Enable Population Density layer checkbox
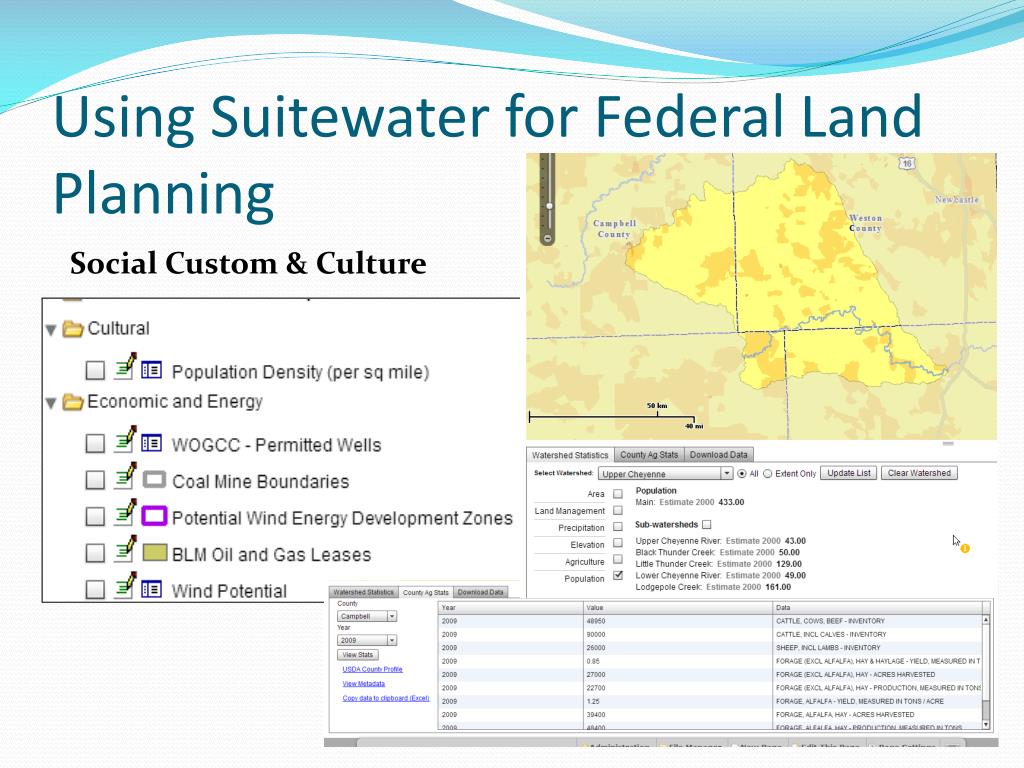The width and height of the screenshot is (1024, 768). (x=95, y=371)
